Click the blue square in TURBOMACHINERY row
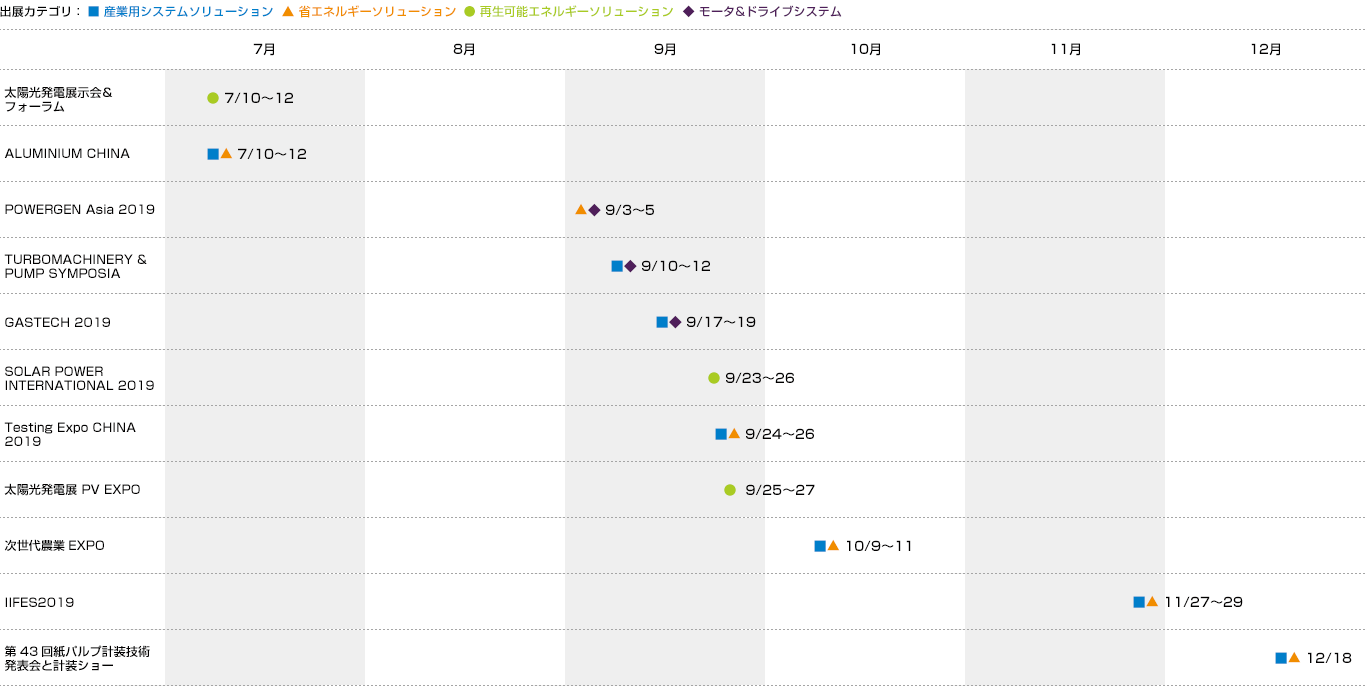The height and width of the screenshot is (686, 1365). [x=617, y=266]
